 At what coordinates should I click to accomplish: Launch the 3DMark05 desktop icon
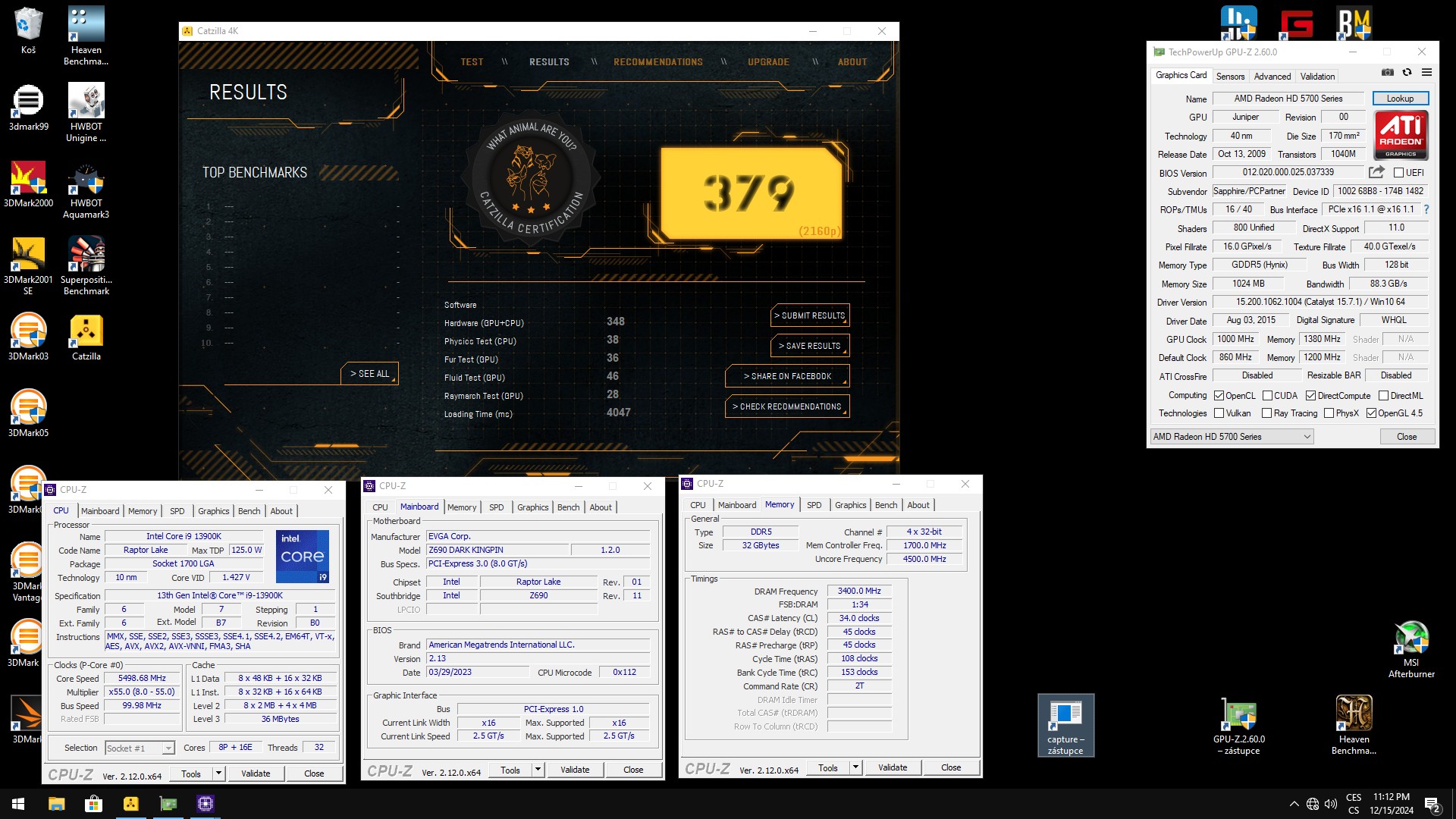[x=28, y=413]
